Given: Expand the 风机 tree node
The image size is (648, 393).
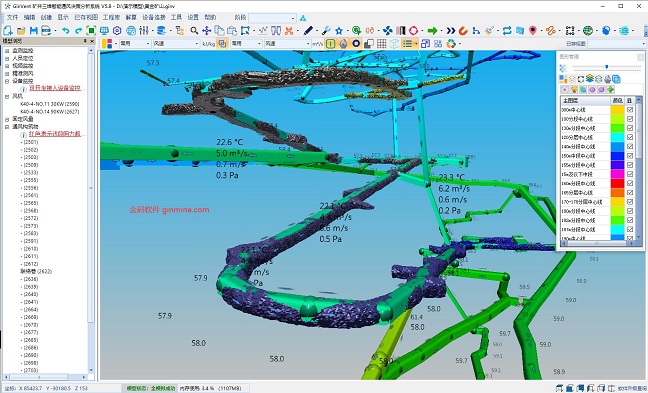Looking at the screenshot, I should pyautogui.click(x=7, y=96).
